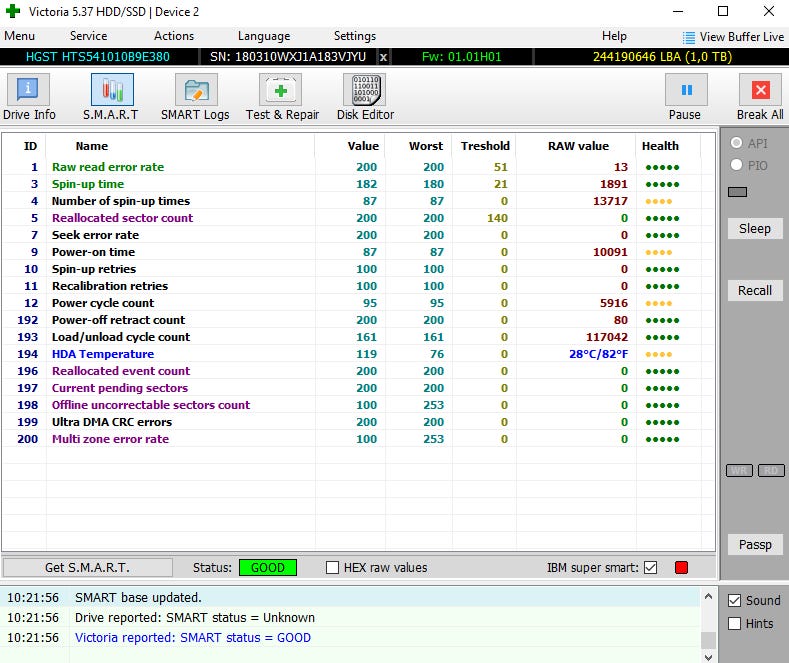Click the Break All icon

pyautogui.click(x=760, y=97)
